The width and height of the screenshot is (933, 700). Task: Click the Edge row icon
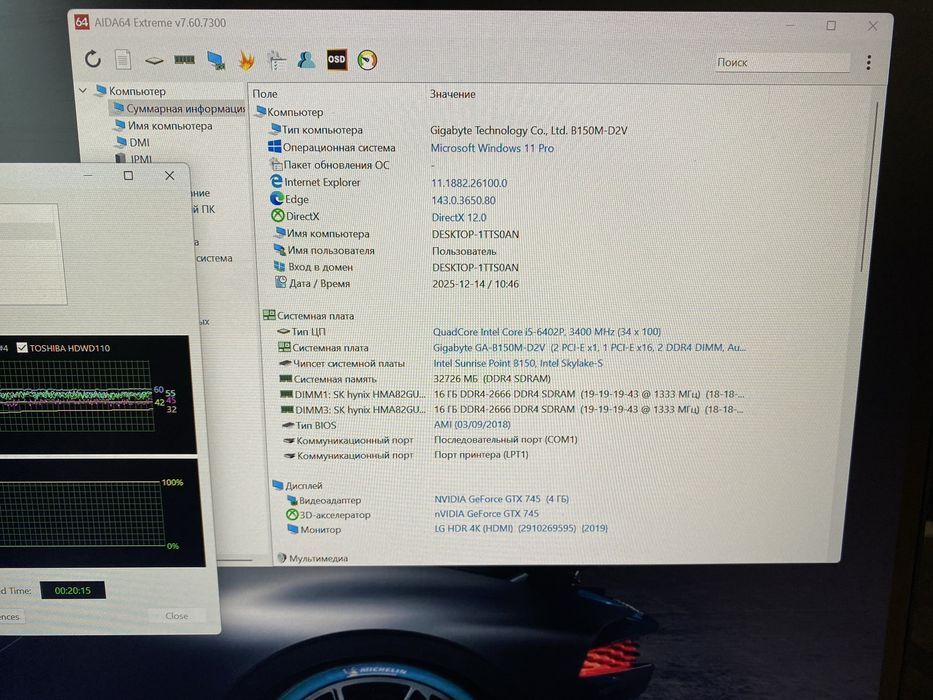pyautogui.click(x=277, y=199)
